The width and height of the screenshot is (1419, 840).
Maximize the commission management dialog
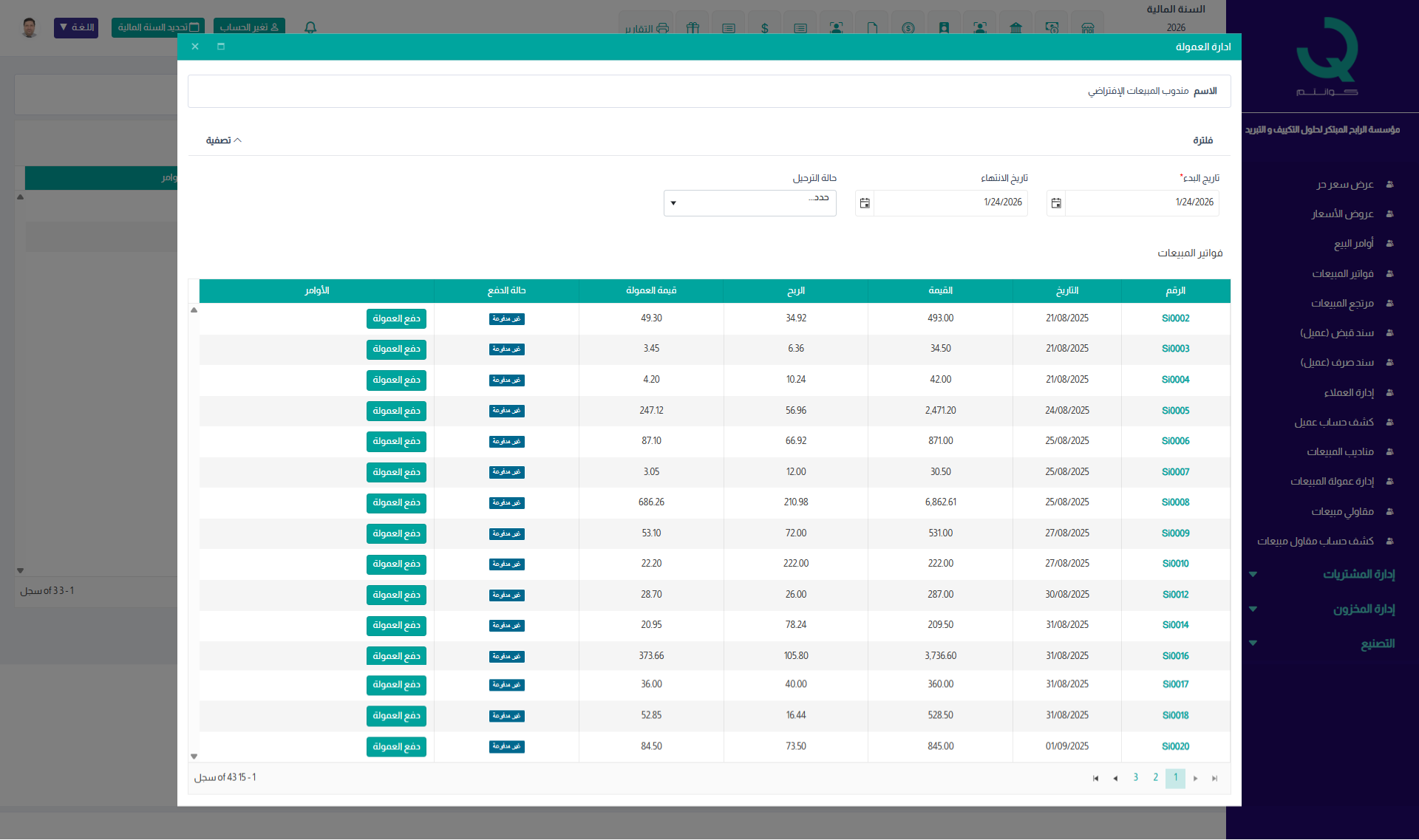pos(220,47)
